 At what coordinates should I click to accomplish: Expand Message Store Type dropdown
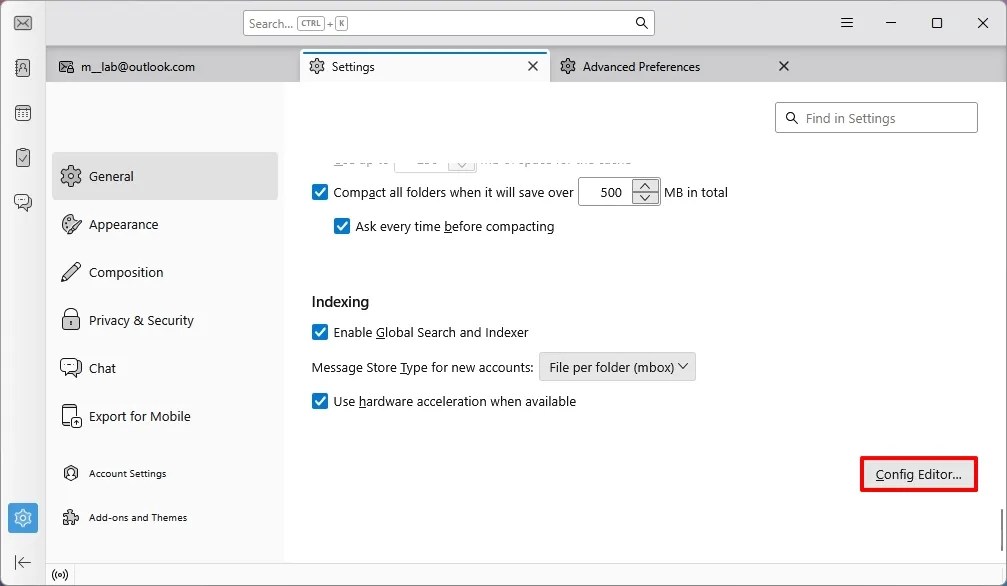coord(617,367)
